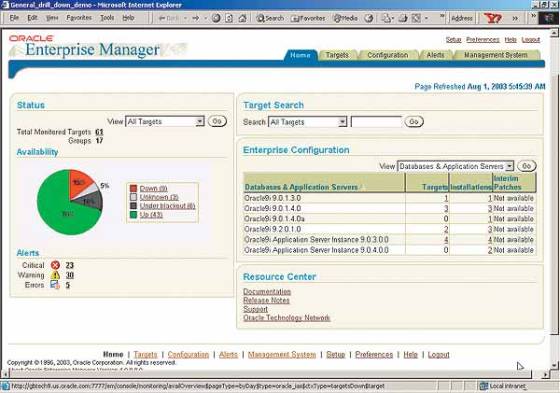Screen dimensions: 560x393
Task: Expand the Databases & Application Servers view dropdown
Action: [509, 166]
